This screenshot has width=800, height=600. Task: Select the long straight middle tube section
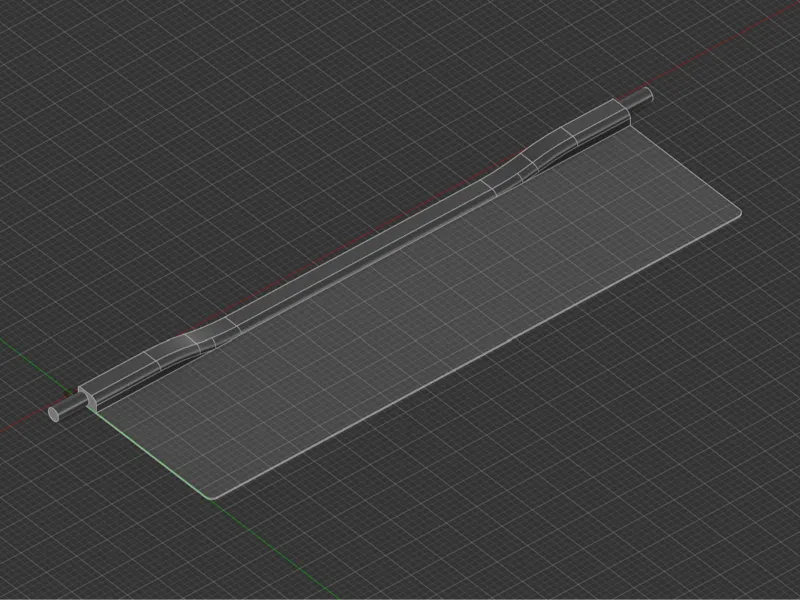tap(361, 255)
